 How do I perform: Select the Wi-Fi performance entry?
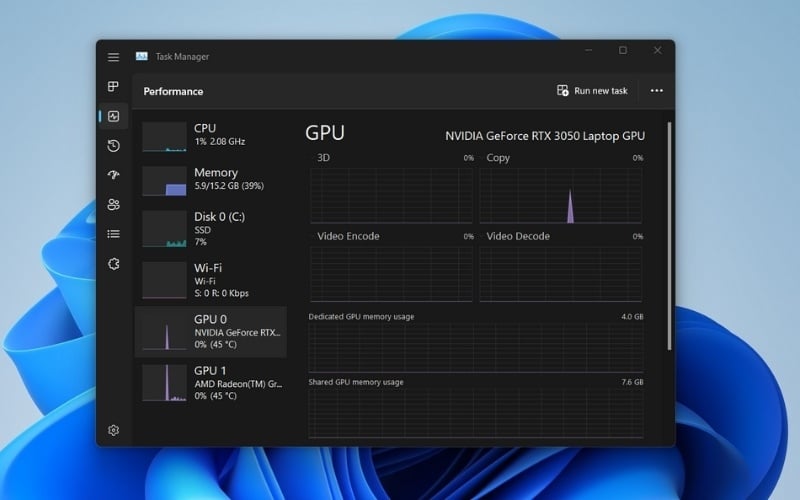pyautogui.click(x=211, y=280)
